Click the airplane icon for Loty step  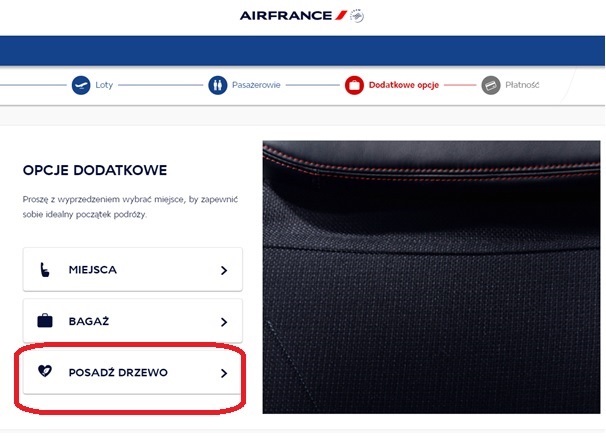pos(81,85)
